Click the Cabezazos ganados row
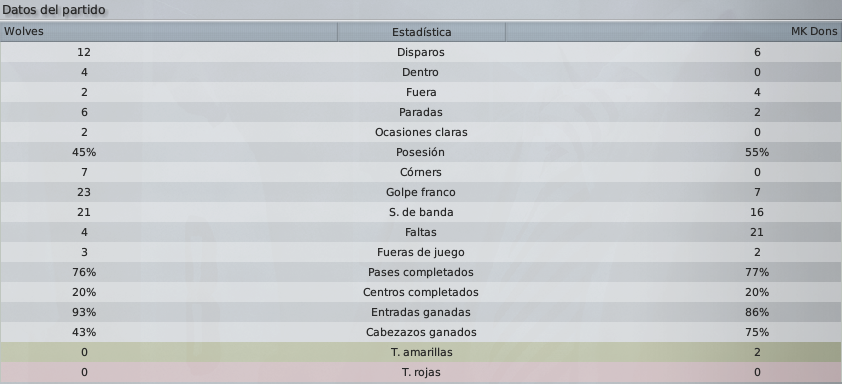Screen dimensions: 842x384 coord(421,332)
